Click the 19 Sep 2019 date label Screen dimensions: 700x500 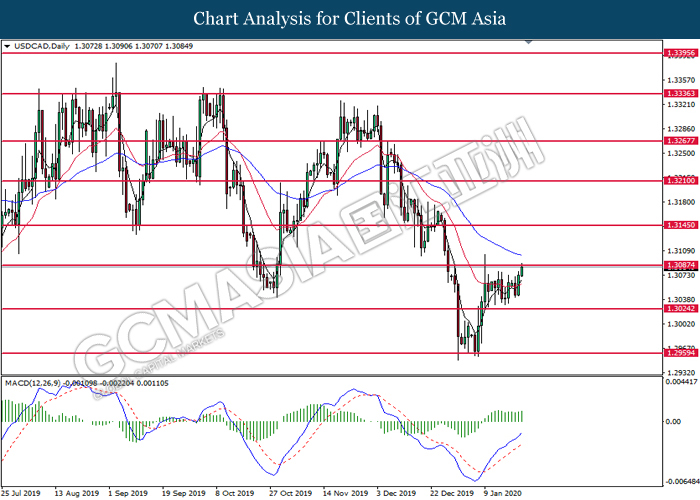(x=183, y=493)
